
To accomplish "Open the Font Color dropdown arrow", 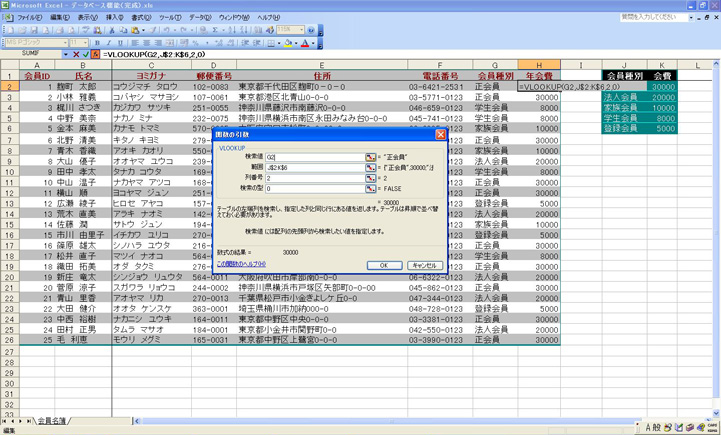I will 313,43.
